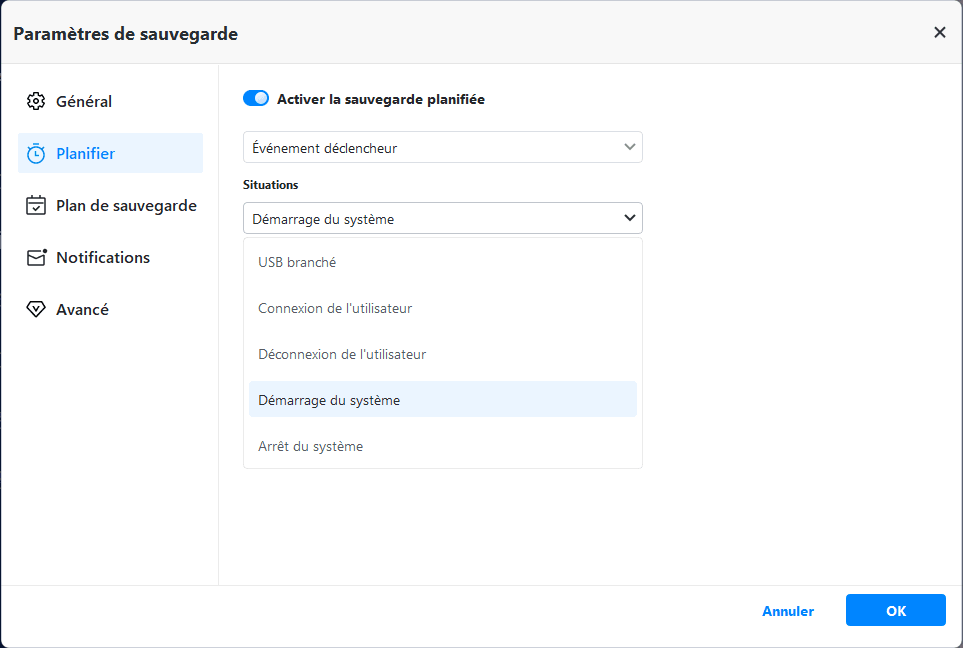Screen dimensions: 963x648
Task: Open the Événement déclencheur dropdown
Action: (442, 148)
